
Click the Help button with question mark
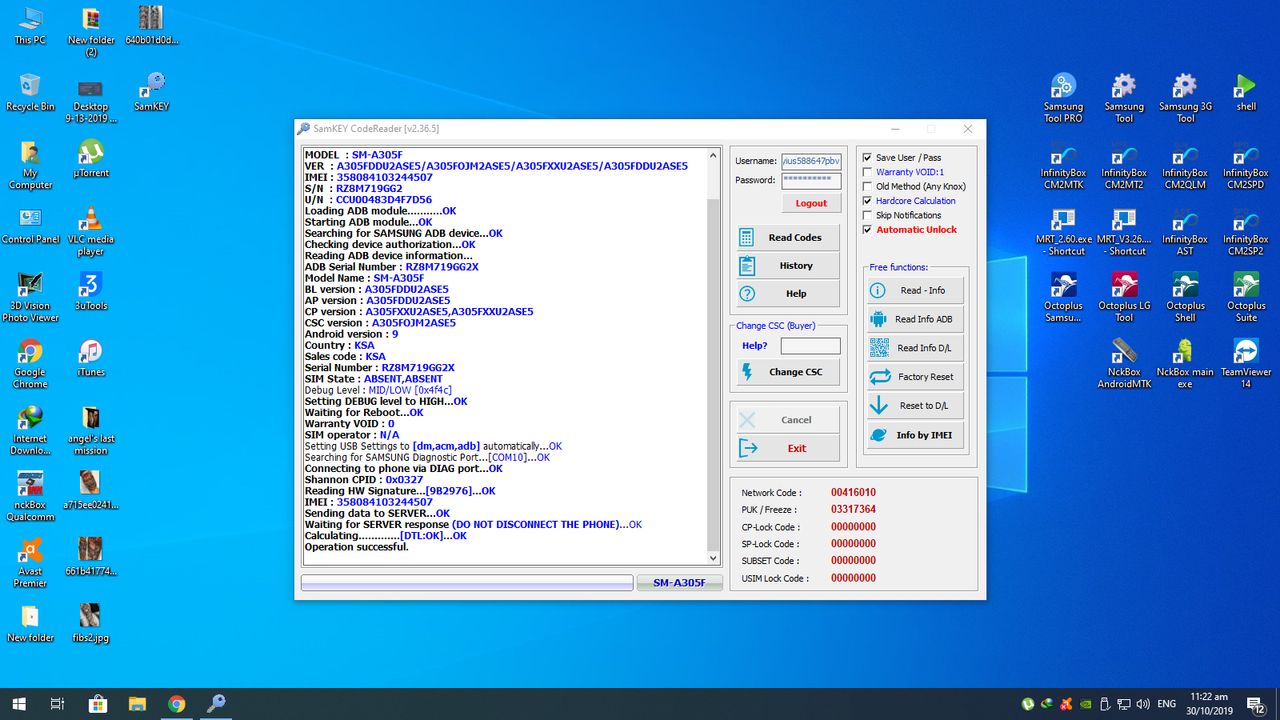pos(786,294)
